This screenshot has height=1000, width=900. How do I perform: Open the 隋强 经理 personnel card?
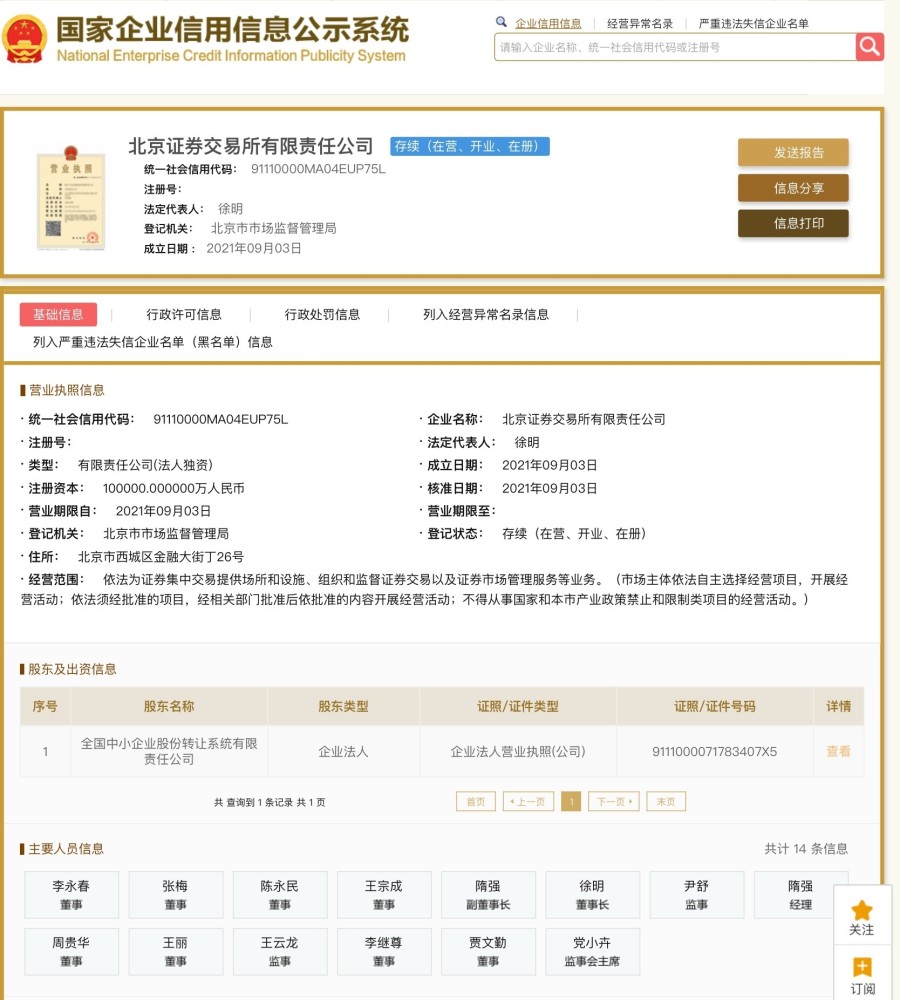tap(800, 895)
